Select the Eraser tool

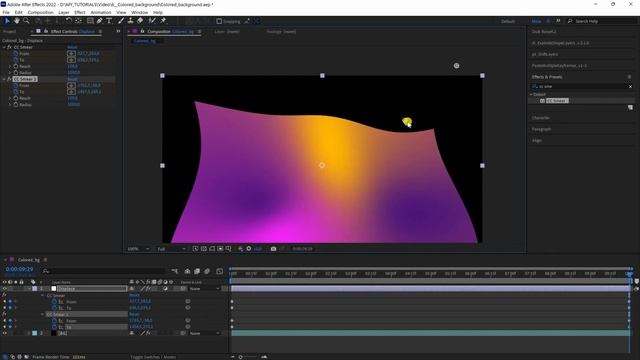tap(140, 21)
